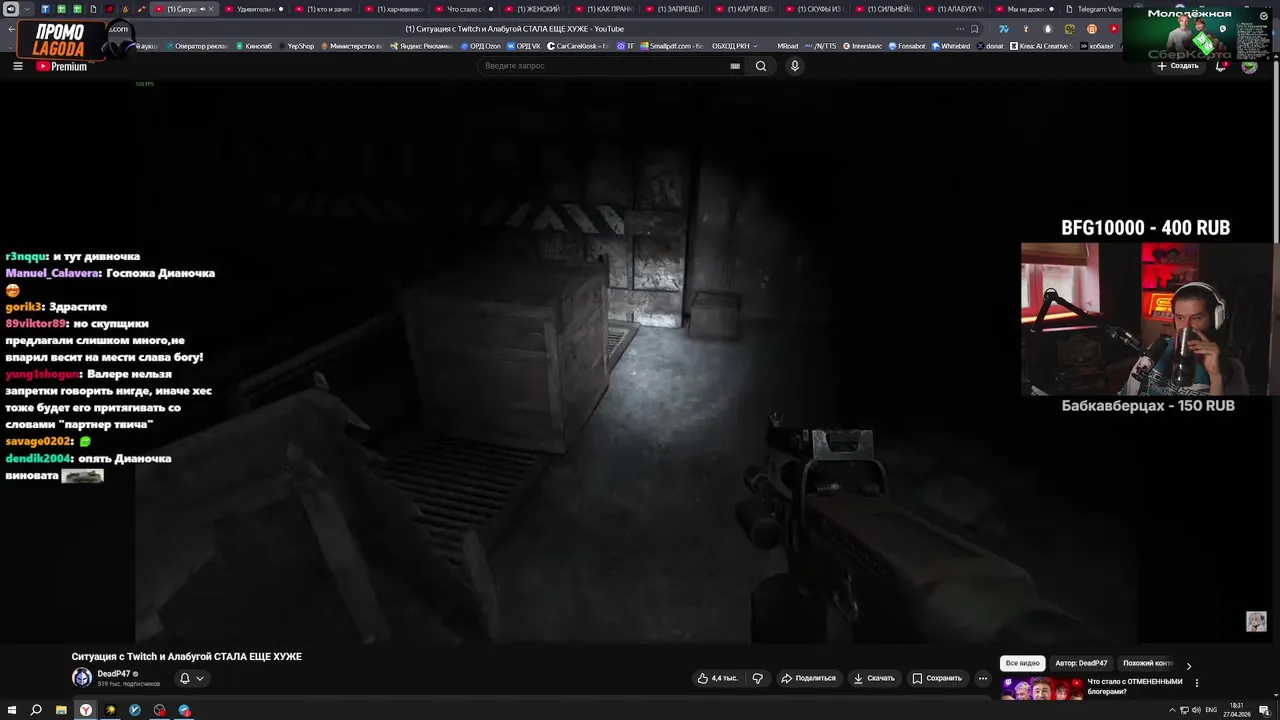Image resolution: width=1280 pixels, height=720 pixels.
Task: Open the Кинопаб bookmark
Action: pos(253,46)
